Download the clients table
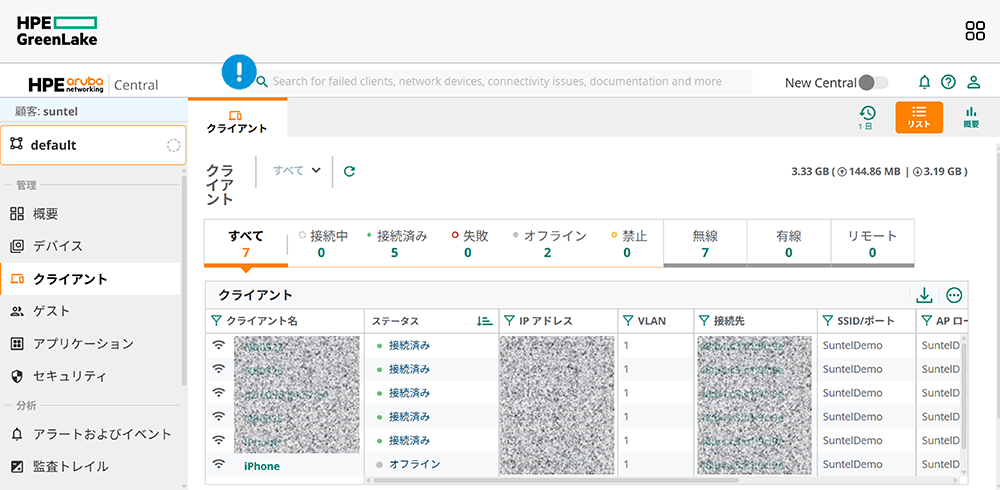The height and width of the screenshot is (490, 1000). [924, 295]
